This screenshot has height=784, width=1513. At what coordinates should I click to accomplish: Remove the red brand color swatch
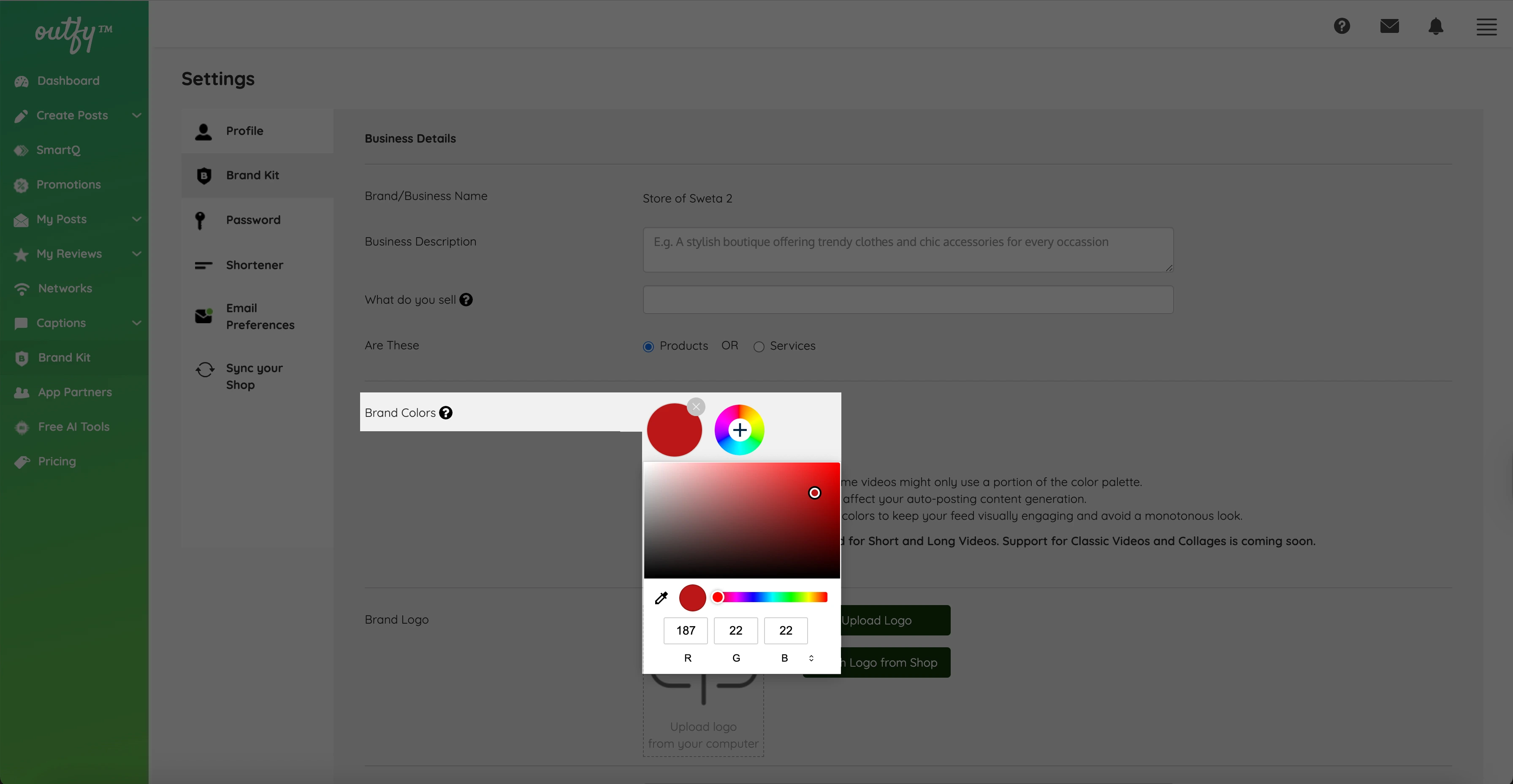[696, 406]
